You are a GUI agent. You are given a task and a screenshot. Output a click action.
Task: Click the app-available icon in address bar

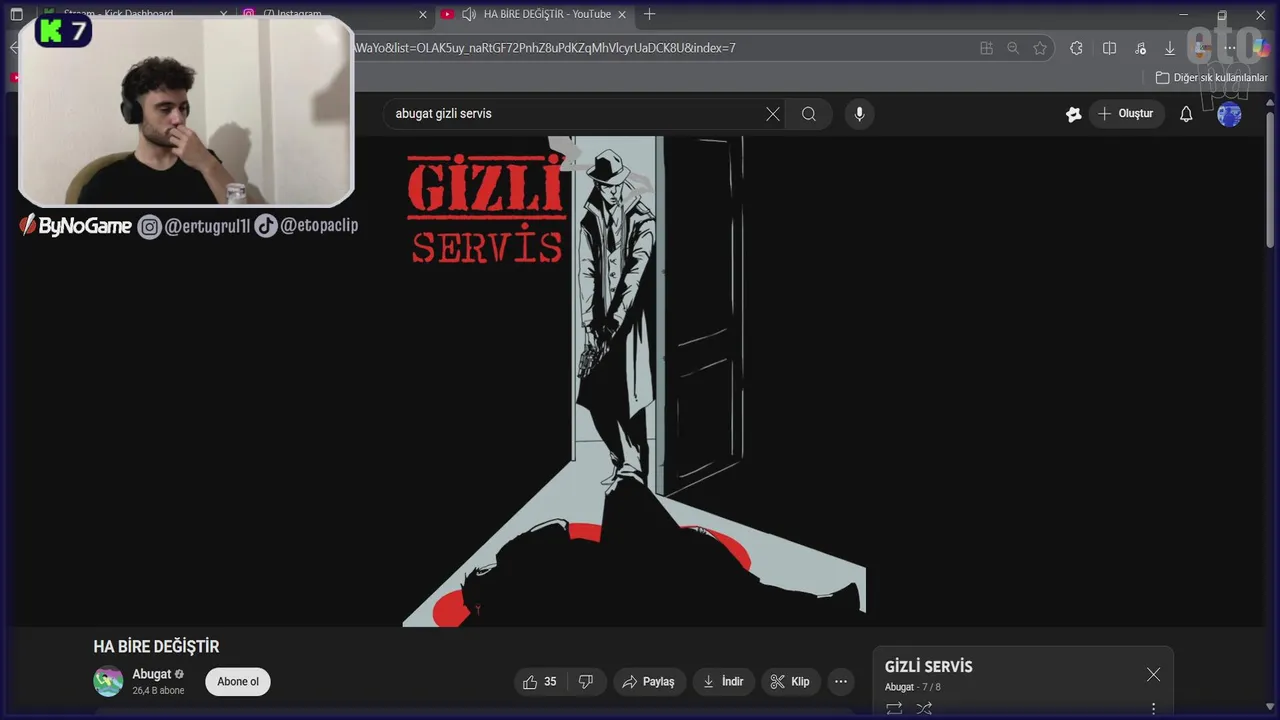[x=986, y=48]
